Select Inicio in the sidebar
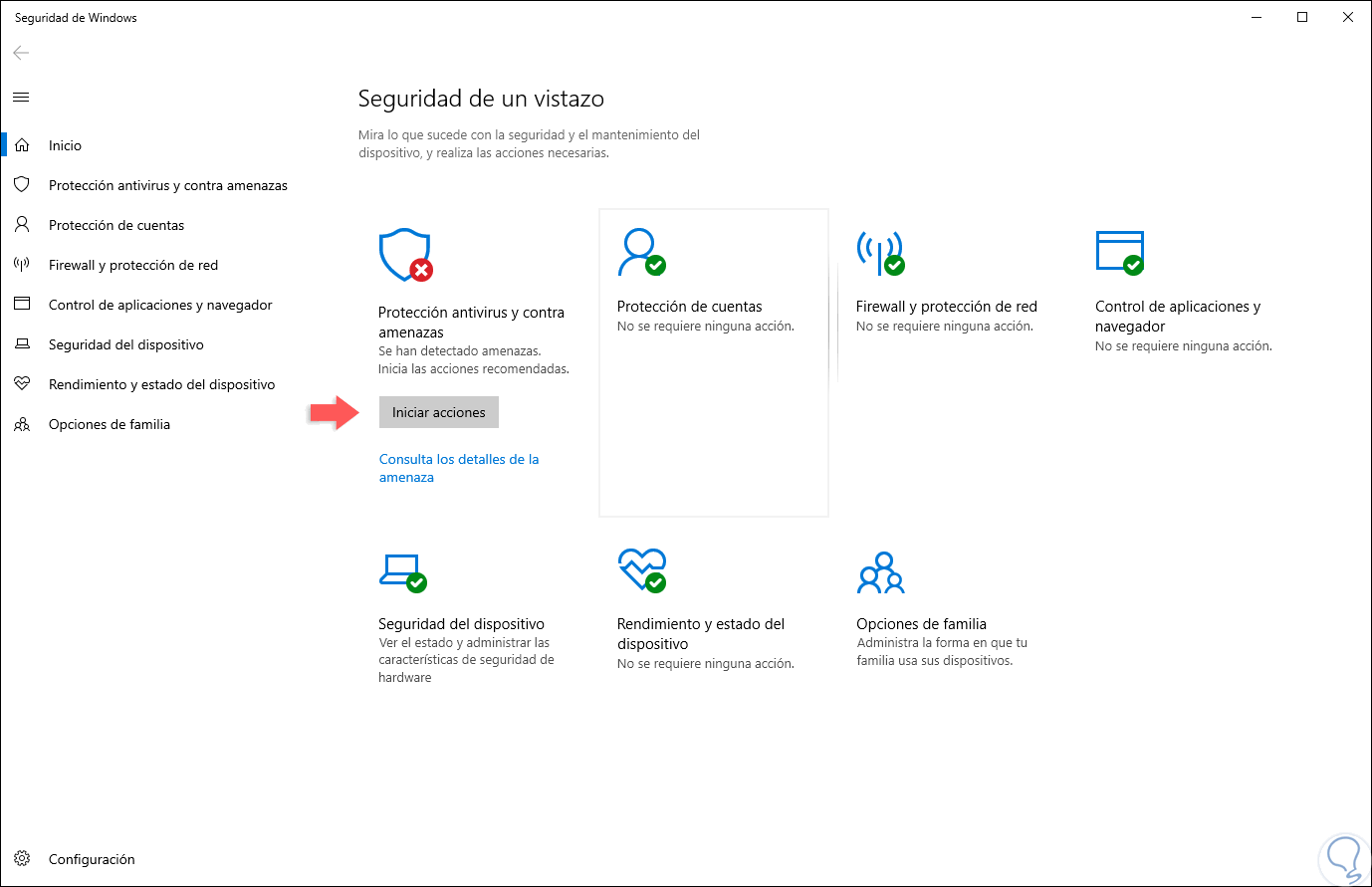 point(64,144)
